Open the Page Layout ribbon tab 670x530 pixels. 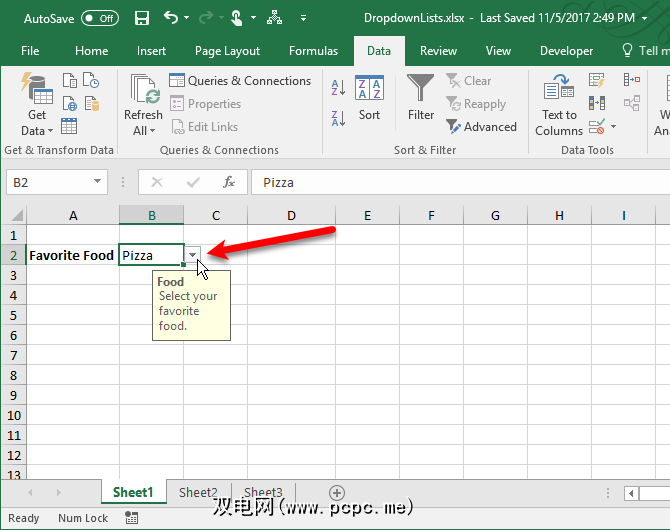coord(227,51)
